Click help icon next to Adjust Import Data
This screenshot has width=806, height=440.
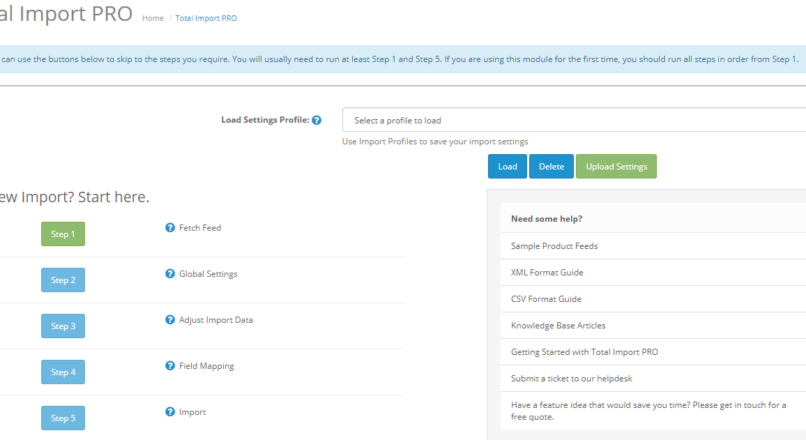tap(170, 319)
